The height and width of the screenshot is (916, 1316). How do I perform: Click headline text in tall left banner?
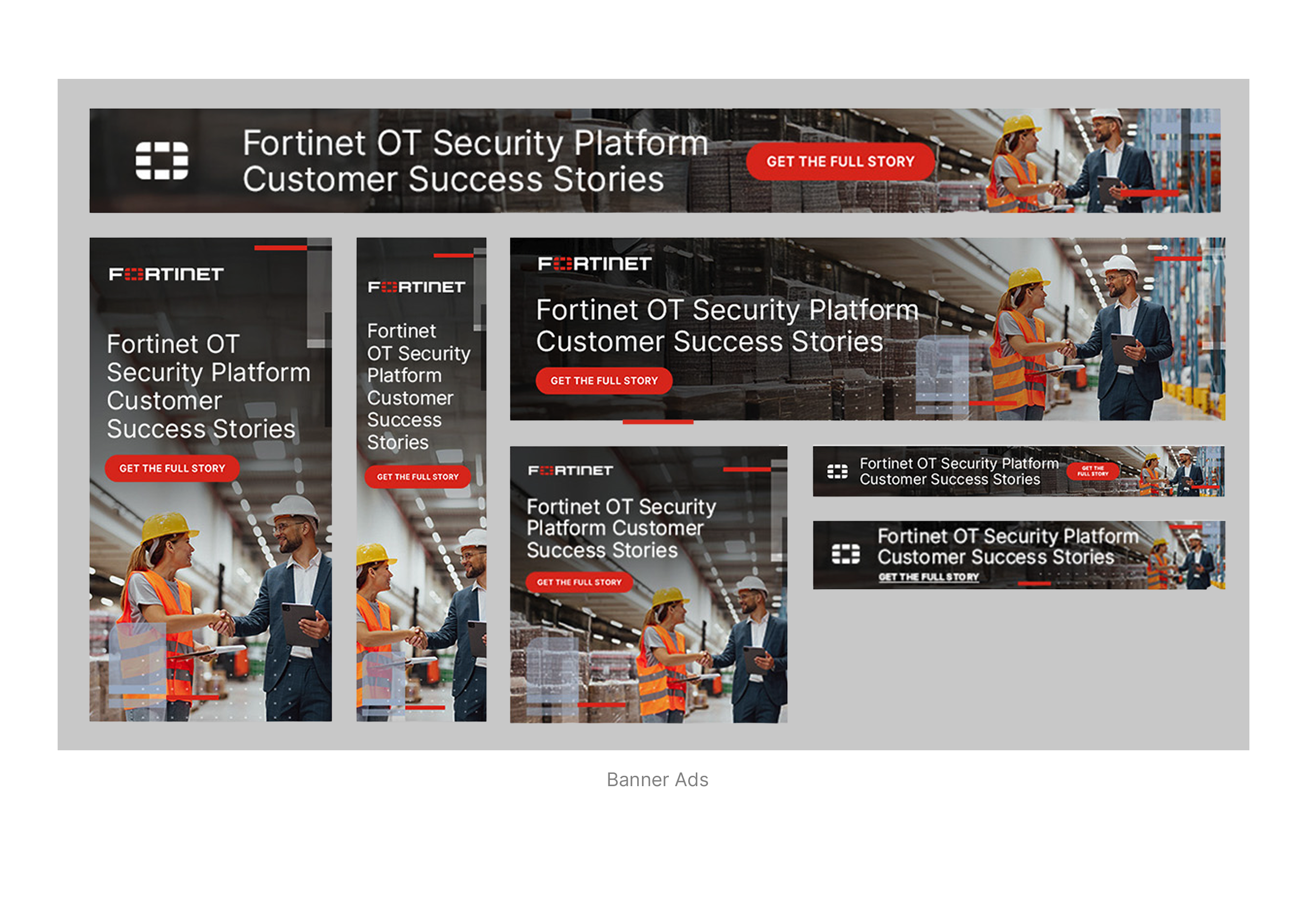209,387
